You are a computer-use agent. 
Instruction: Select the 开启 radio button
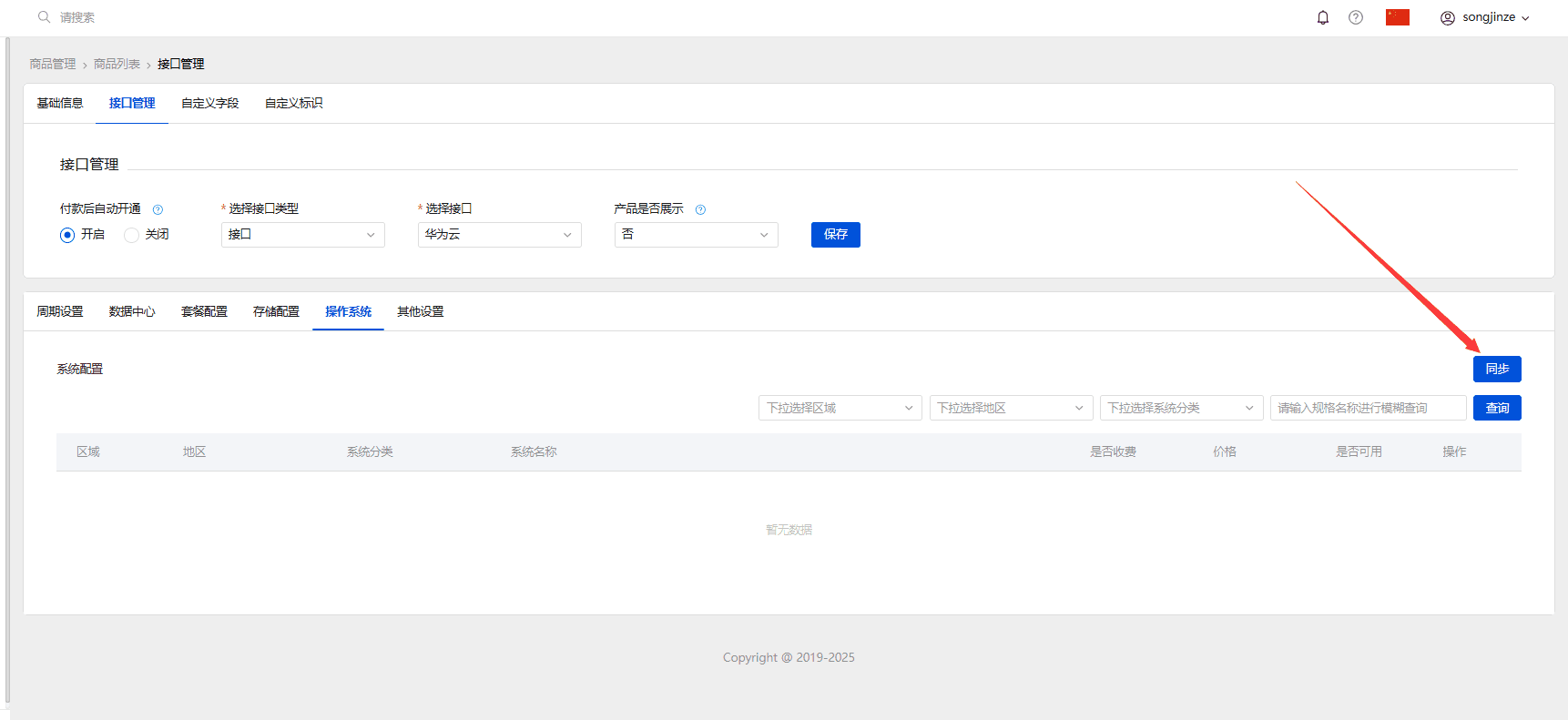coord(67,235)
